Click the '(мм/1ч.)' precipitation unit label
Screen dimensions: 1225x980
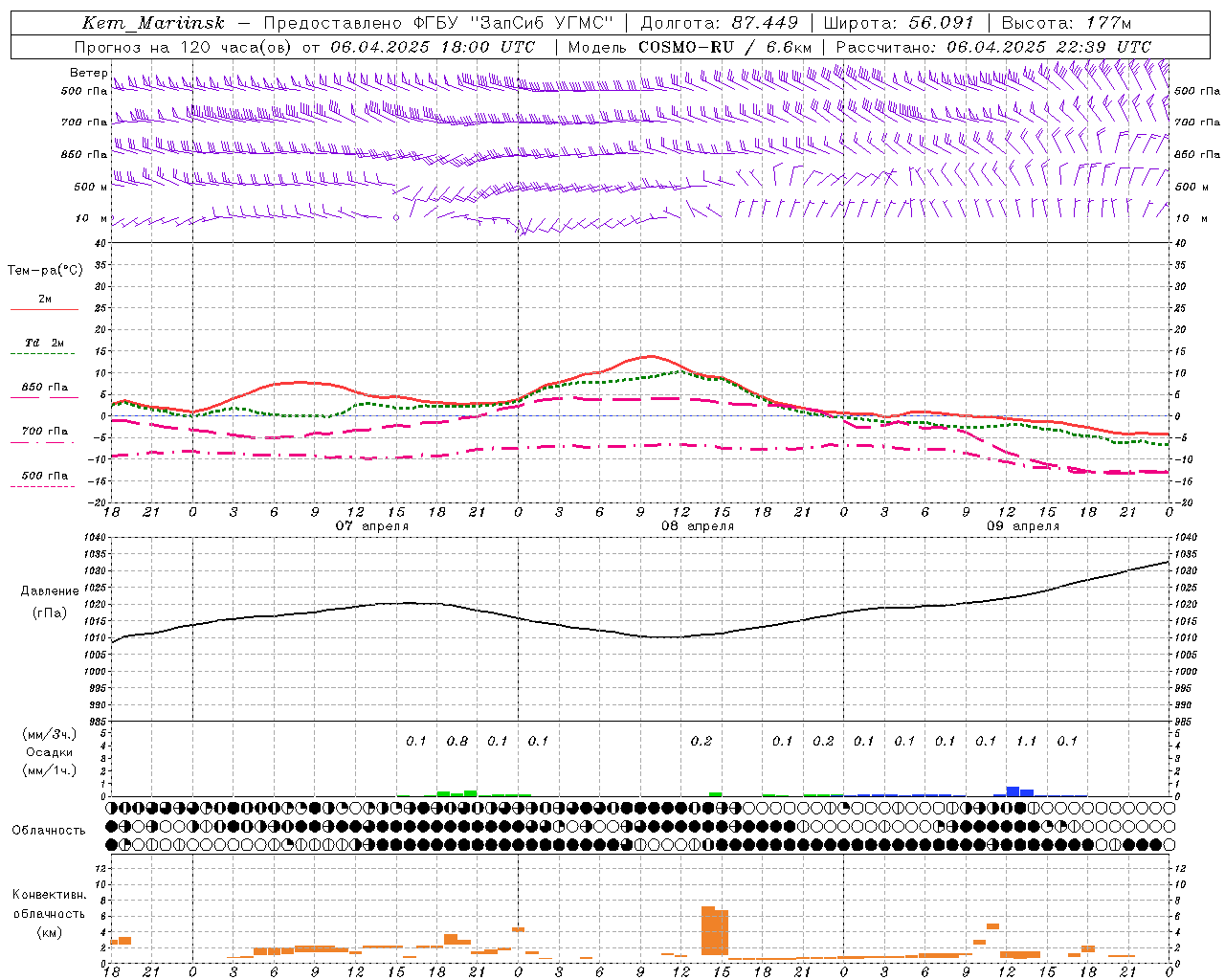pos(49,770)
